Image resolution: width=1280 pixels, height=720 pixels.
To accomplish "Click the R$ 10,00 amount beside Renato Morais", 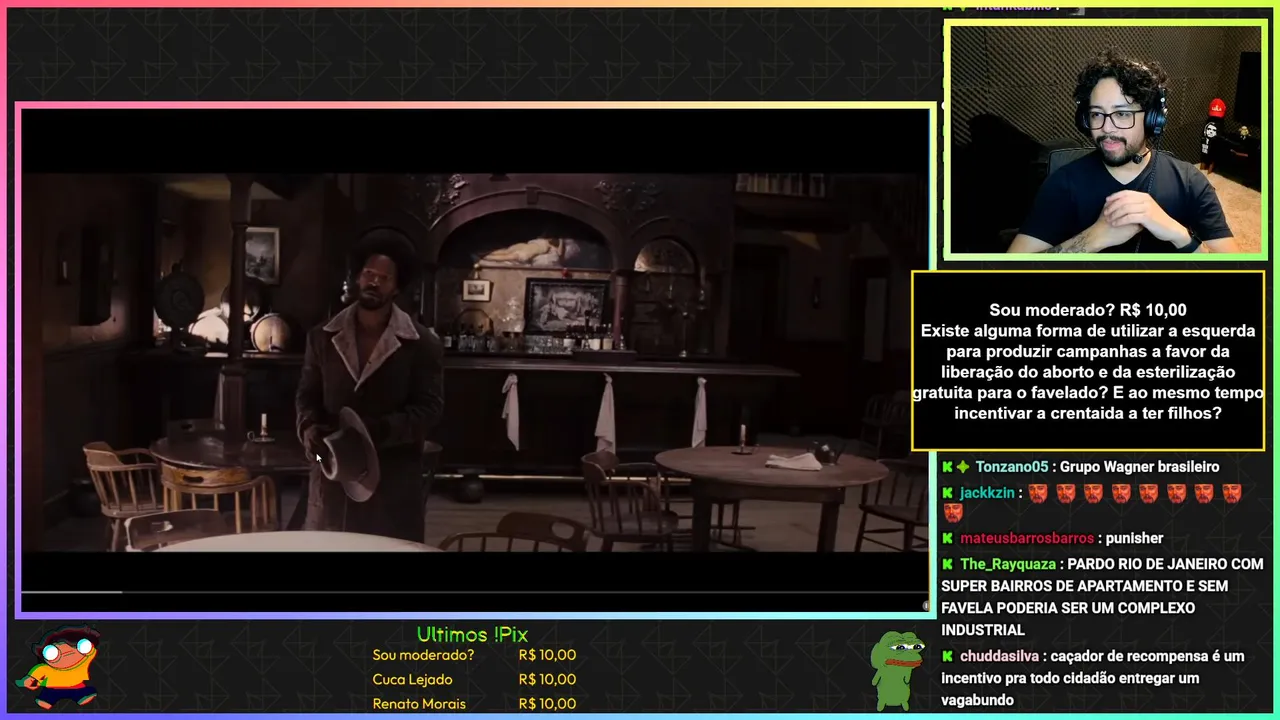I will 547,703.
